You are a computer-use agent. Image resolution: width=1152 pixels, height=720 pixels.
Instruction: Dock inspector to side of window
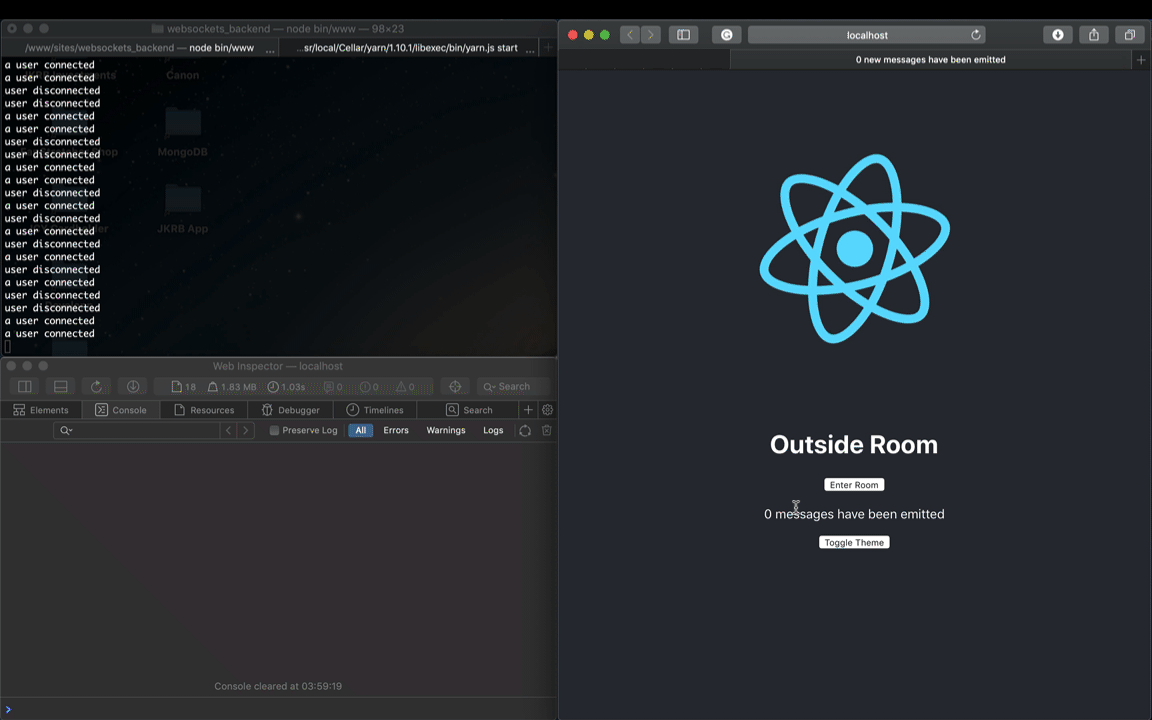pyautogui.click(x=25, y=386)
